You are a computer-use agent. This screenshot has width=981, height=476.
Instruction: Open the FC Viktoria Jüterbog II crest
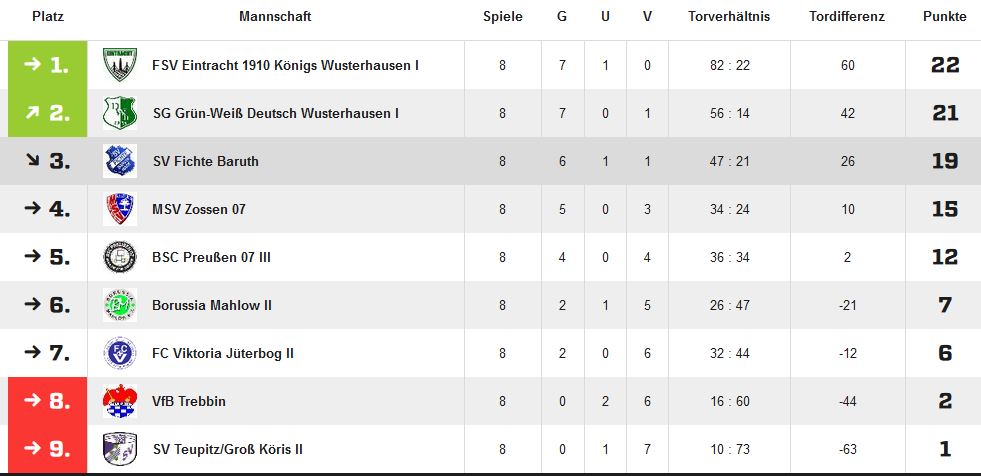click(120, 353)
